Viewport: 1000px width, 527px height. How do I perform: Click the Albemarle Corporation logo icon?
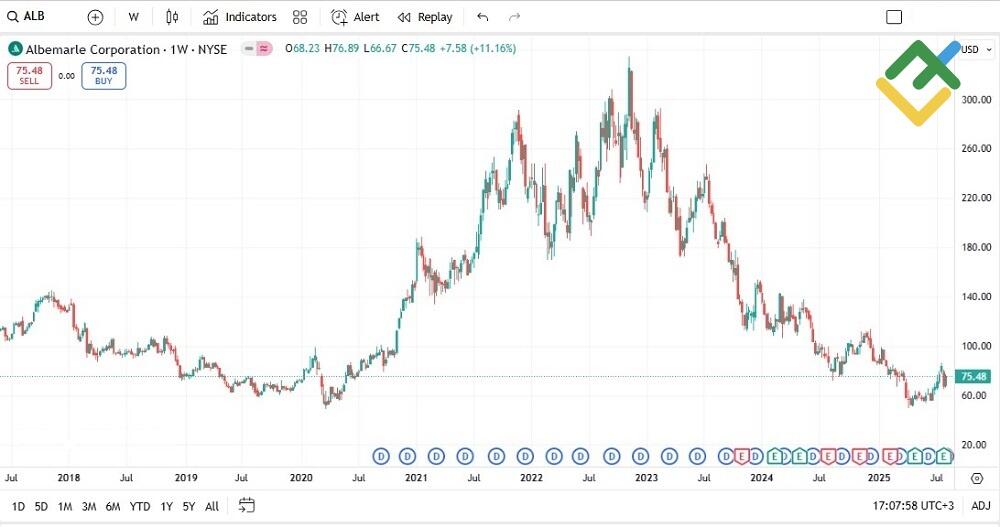coord(15,49)
